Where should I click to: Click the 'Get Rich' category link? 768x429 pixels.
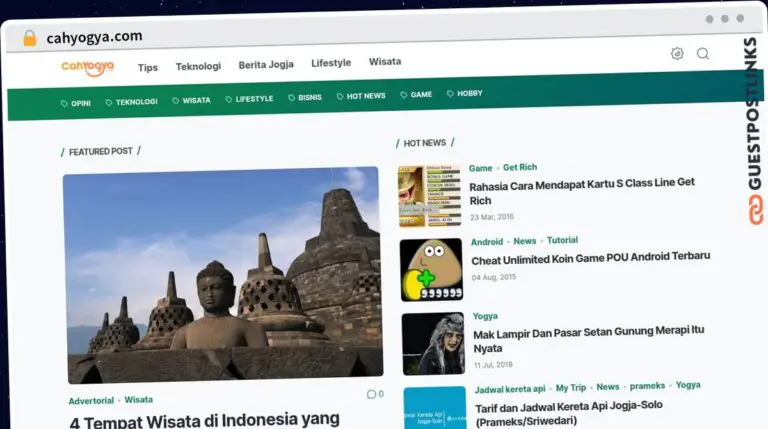coord(520,168)
